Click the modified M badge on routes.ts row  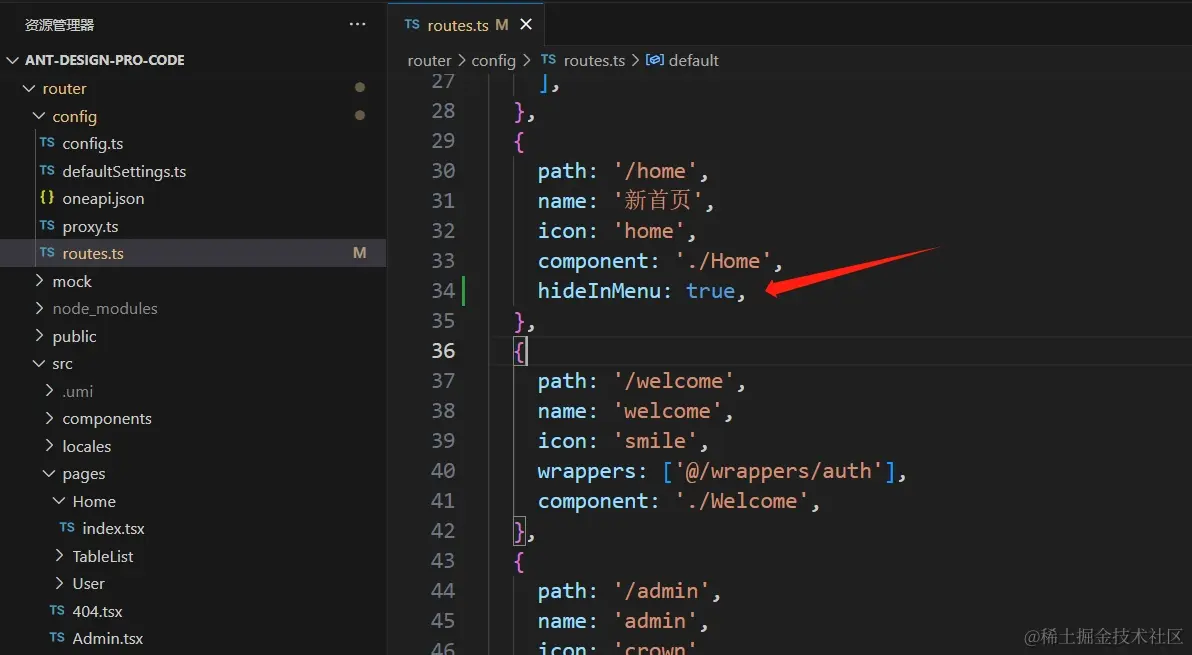point(360,253)
